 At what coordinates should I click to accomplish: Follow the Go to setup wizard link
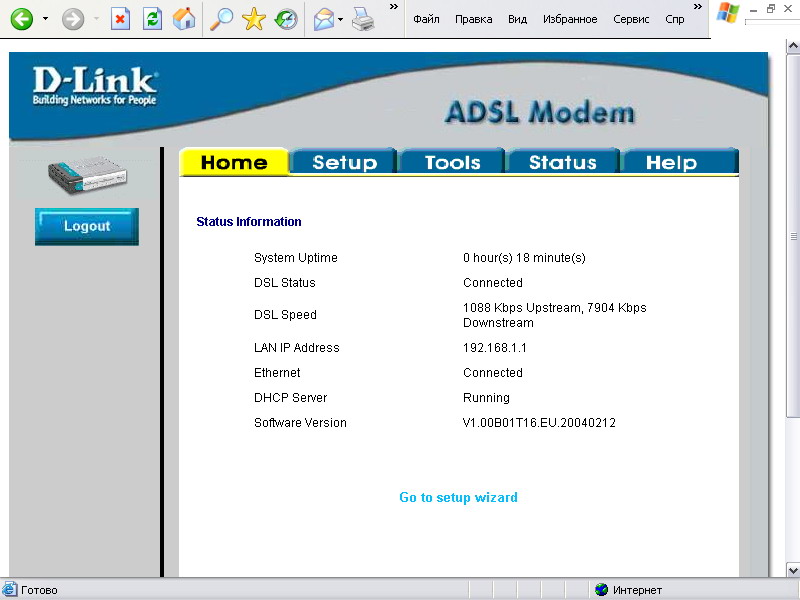[458, 497]
